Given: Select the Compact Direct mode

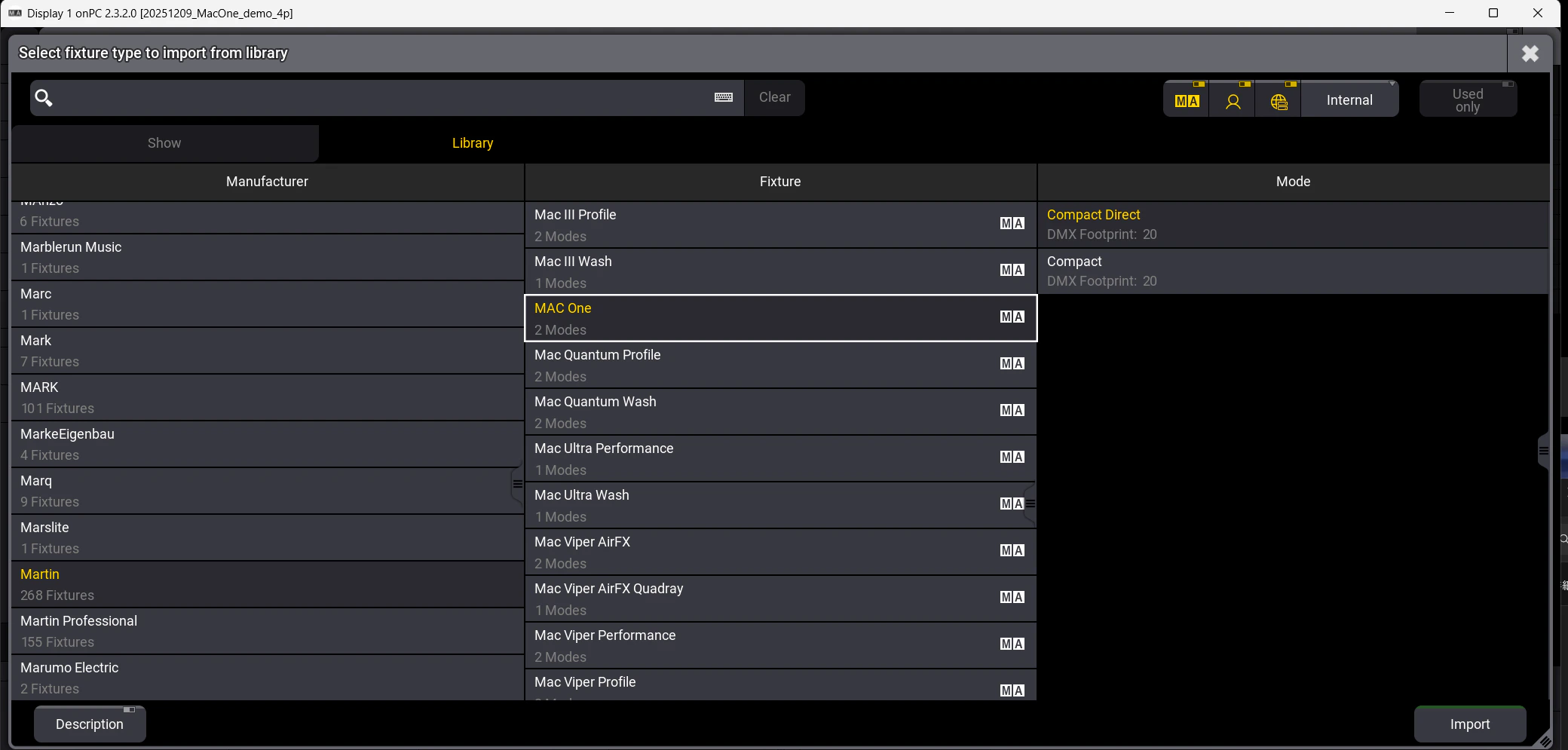Looking at the screenshot, I should pyautogui.click(x=1293, y=225).
